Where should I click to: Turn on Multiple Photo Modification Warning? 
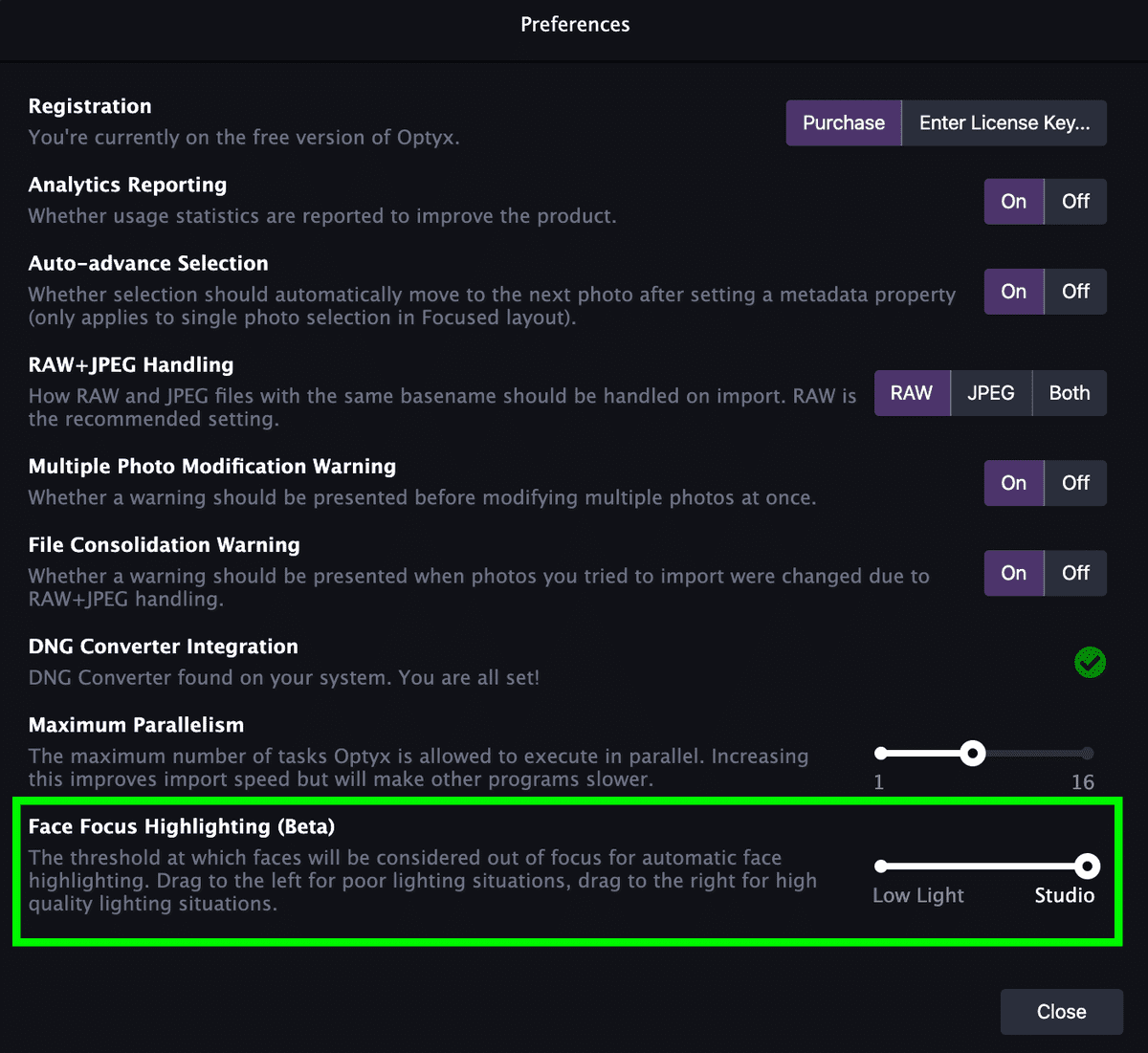(x=1013, y=483)
